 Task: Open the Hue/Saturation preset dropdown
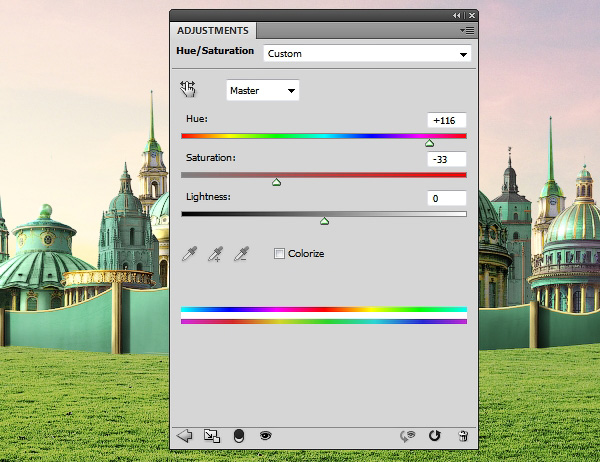(x=367, y=54)
